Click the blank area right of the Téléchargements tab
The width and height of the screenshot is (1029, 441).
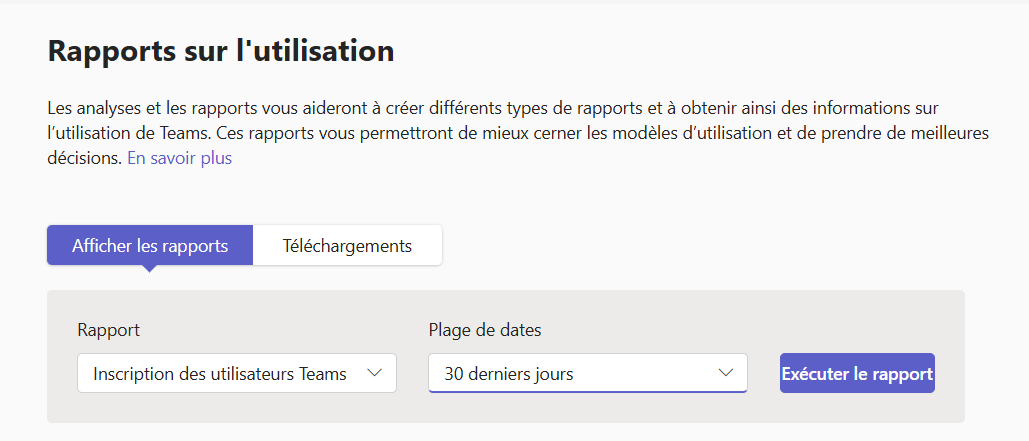click(700, 245)
